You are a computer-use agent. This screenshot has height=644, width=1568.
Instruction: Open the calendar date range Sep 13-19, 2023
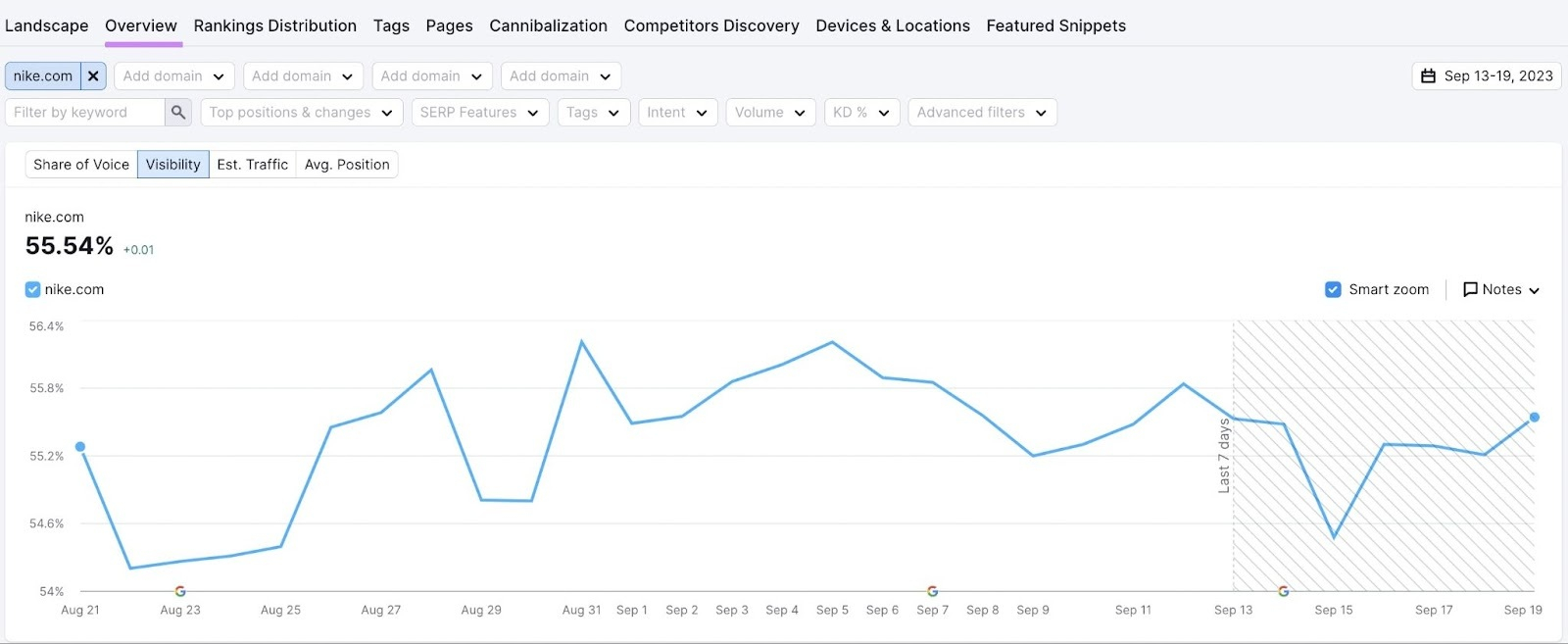[1487, 75]
